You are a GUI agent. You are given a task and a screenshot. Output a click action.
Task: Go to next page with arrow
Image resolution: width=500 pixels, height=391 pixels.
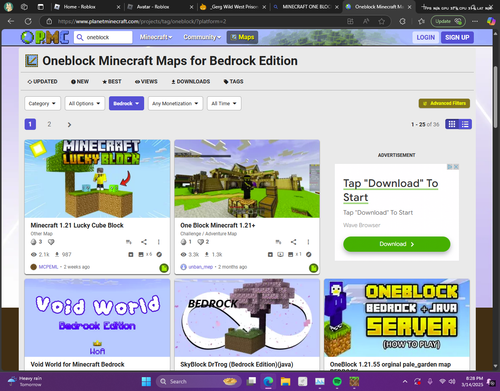tap(69, 125)
